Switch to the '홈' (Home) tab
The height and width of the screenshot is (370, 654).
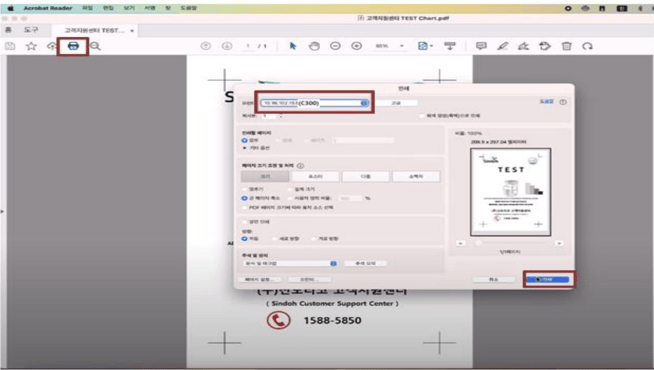coord(8,30)
